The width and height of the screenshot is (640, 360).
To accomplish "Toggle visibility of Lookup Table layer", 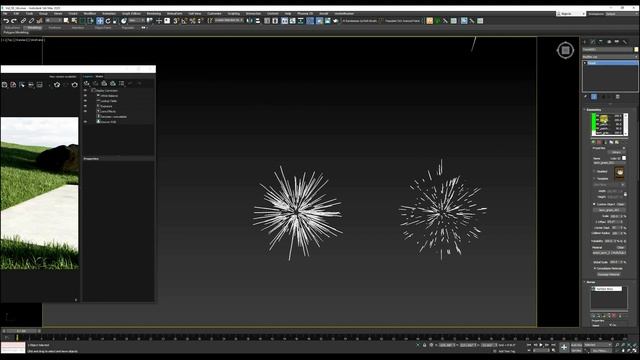I will pos(85,101).
